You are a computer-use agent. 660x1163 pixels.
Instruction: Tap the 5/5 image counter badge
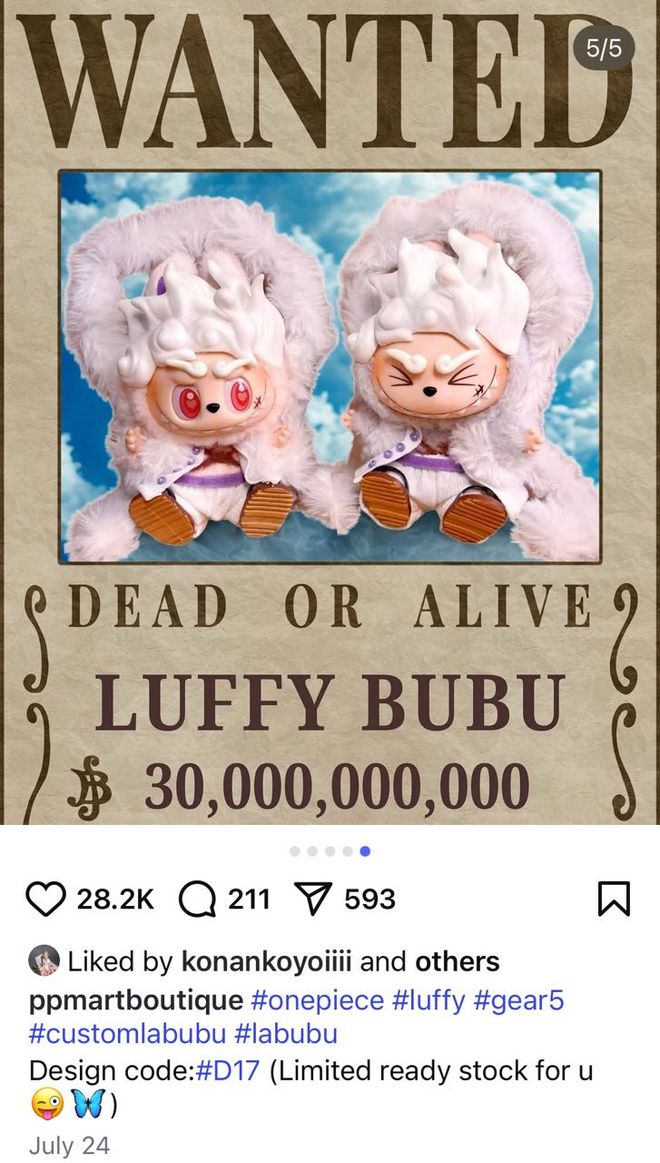[x=604, y=50]
